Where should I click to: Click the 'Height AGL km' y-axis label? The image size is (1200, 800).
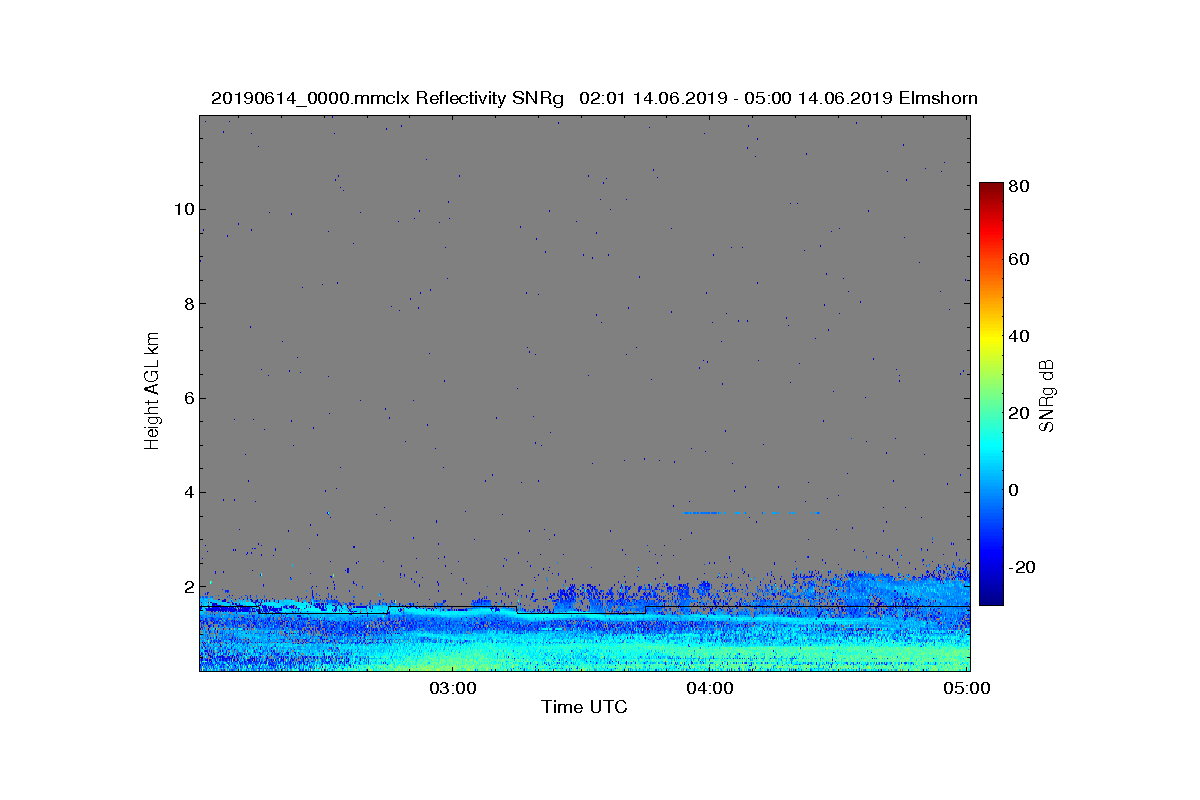(x=152, y=393)
